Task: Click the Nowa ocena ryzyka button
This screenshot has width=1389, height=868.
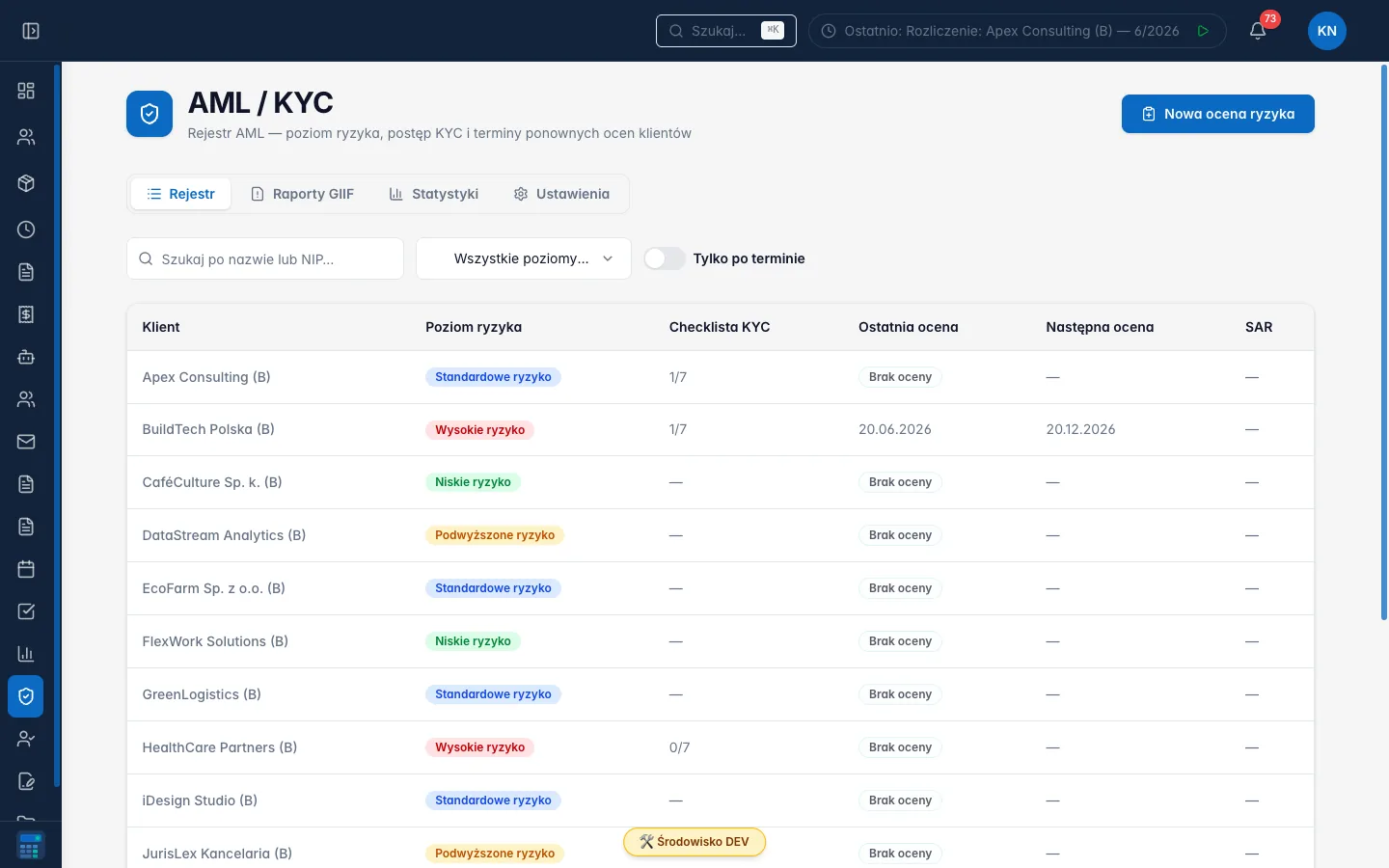Action: [x=1217, y=114]
